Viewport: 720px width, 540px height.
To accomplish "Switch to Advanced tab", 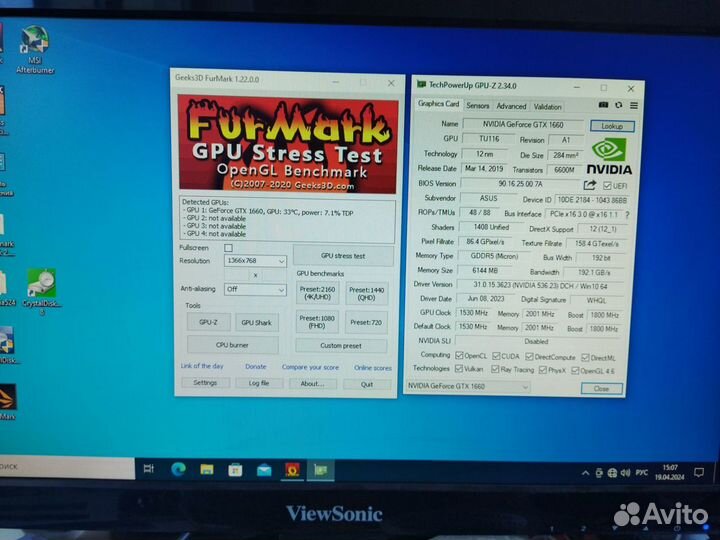I will tap(511, 106).
